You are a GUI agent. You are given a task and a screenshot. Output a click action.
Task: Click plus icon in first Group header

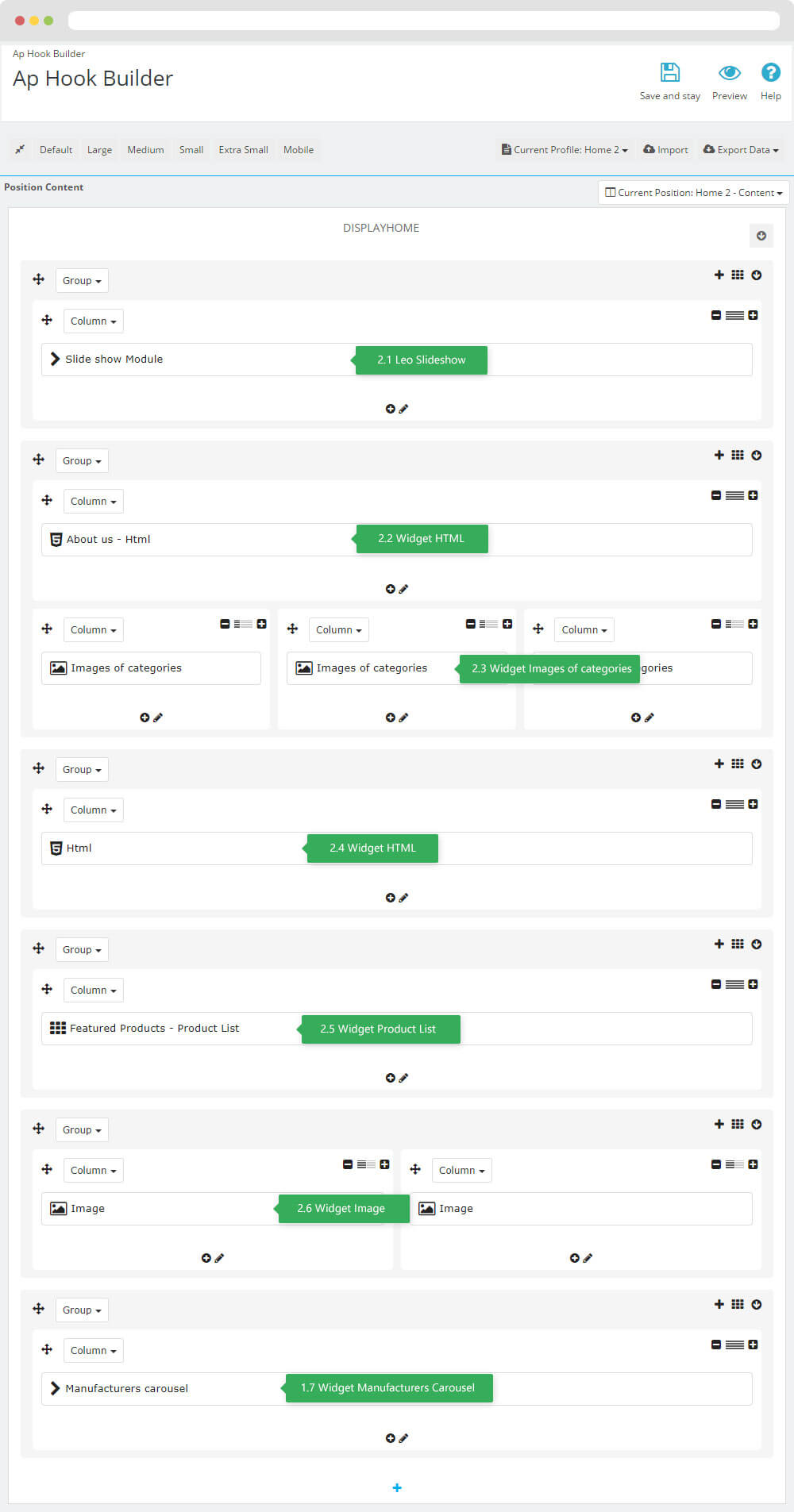click(x=719, y=275)
